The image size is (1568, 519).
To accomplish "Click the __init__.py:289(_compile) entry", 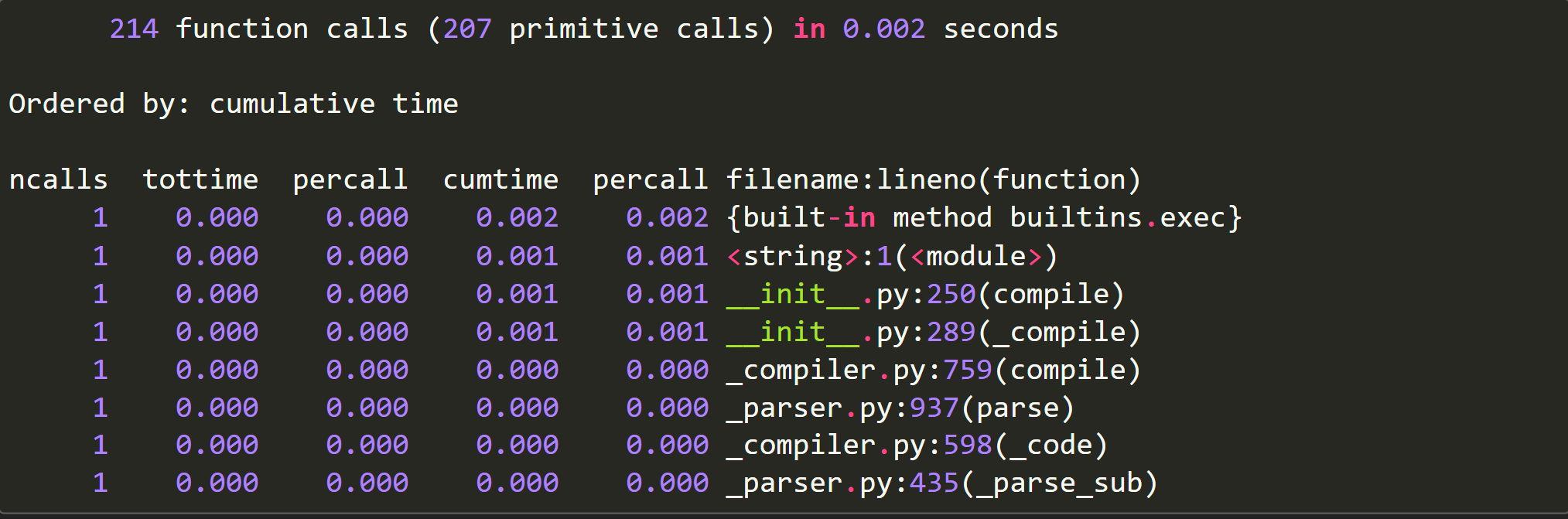I will pos(933,332).
